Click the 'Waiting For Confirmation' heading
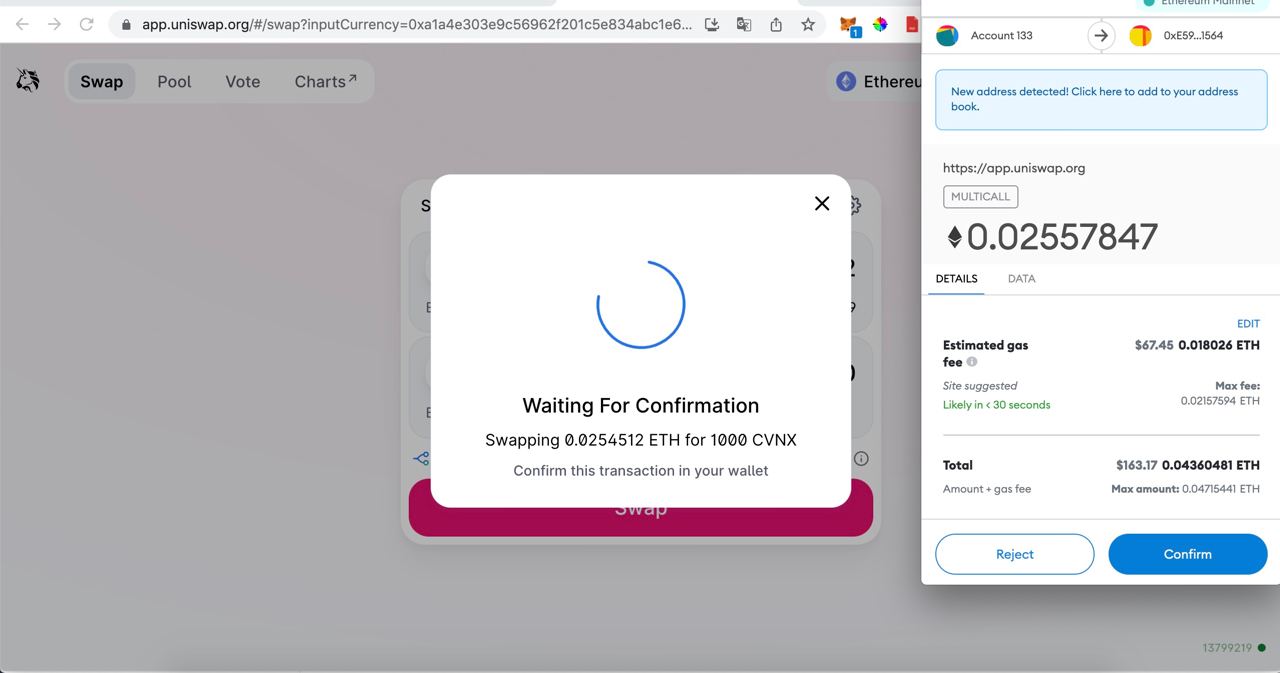This screenshot has height=673, width=1280. (x=641, y=405)
